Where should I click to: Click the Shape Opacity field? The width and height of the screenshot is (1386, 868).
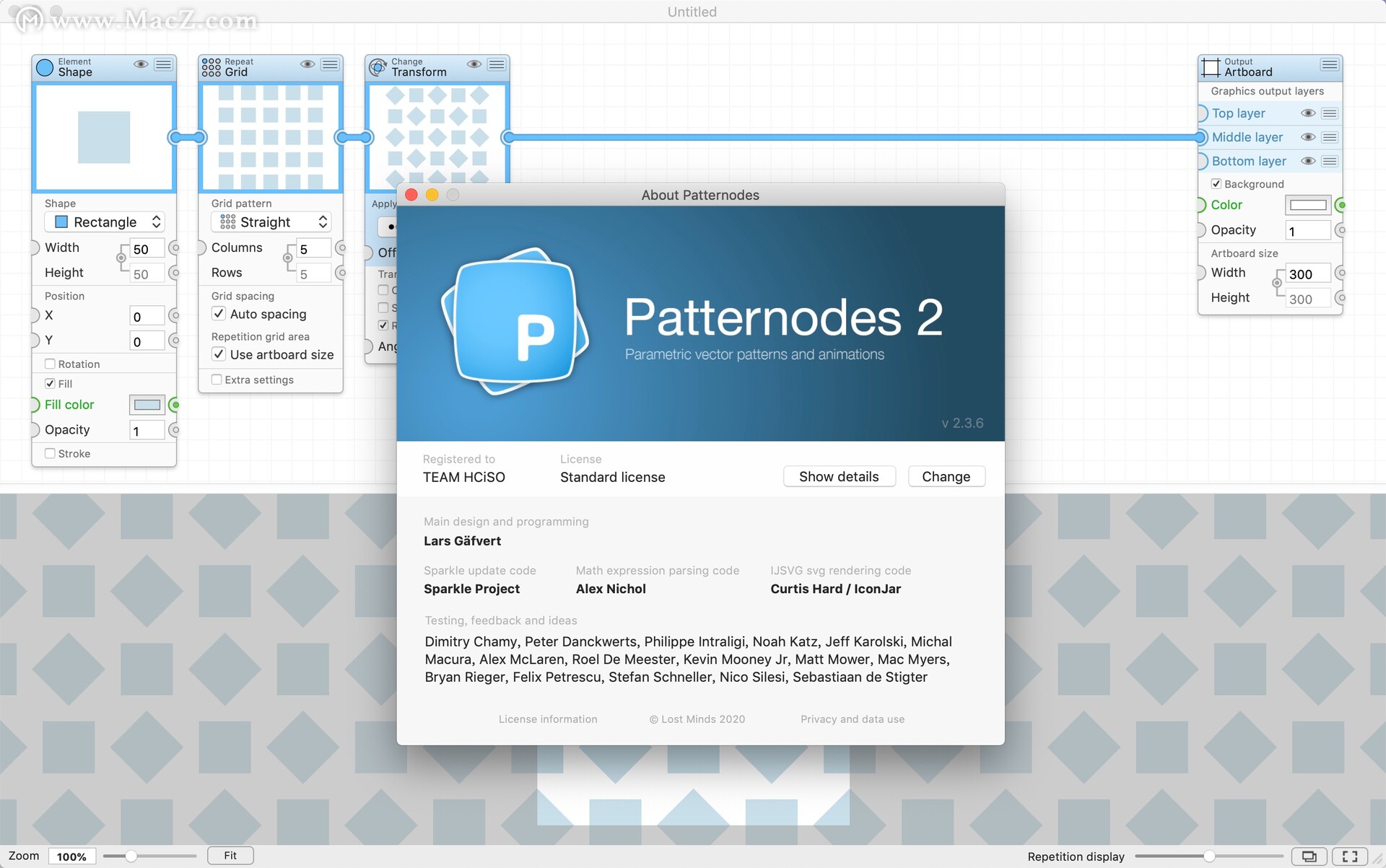147,431
